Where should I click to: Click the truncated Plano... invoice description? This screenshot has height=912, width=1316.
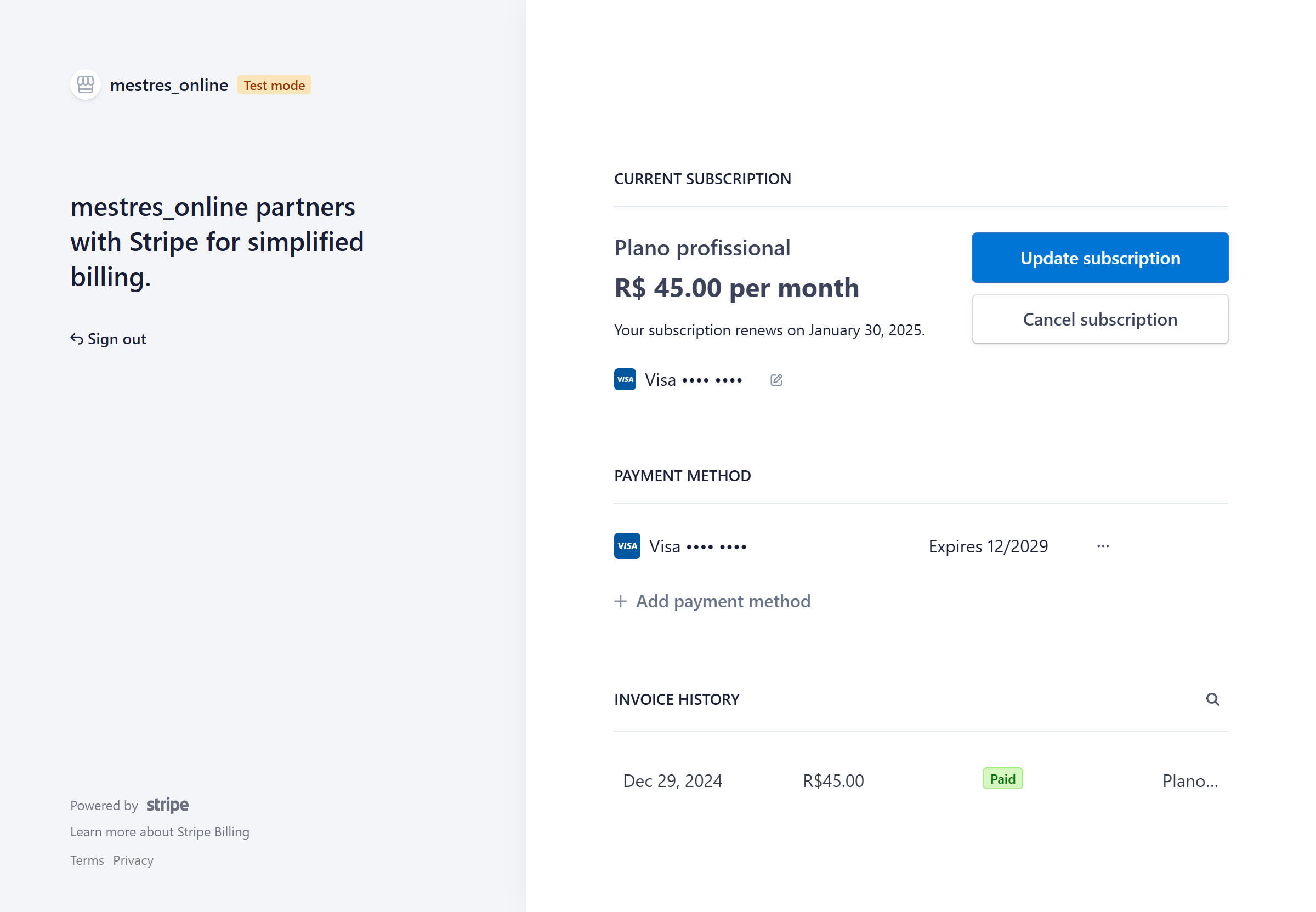1190,781
